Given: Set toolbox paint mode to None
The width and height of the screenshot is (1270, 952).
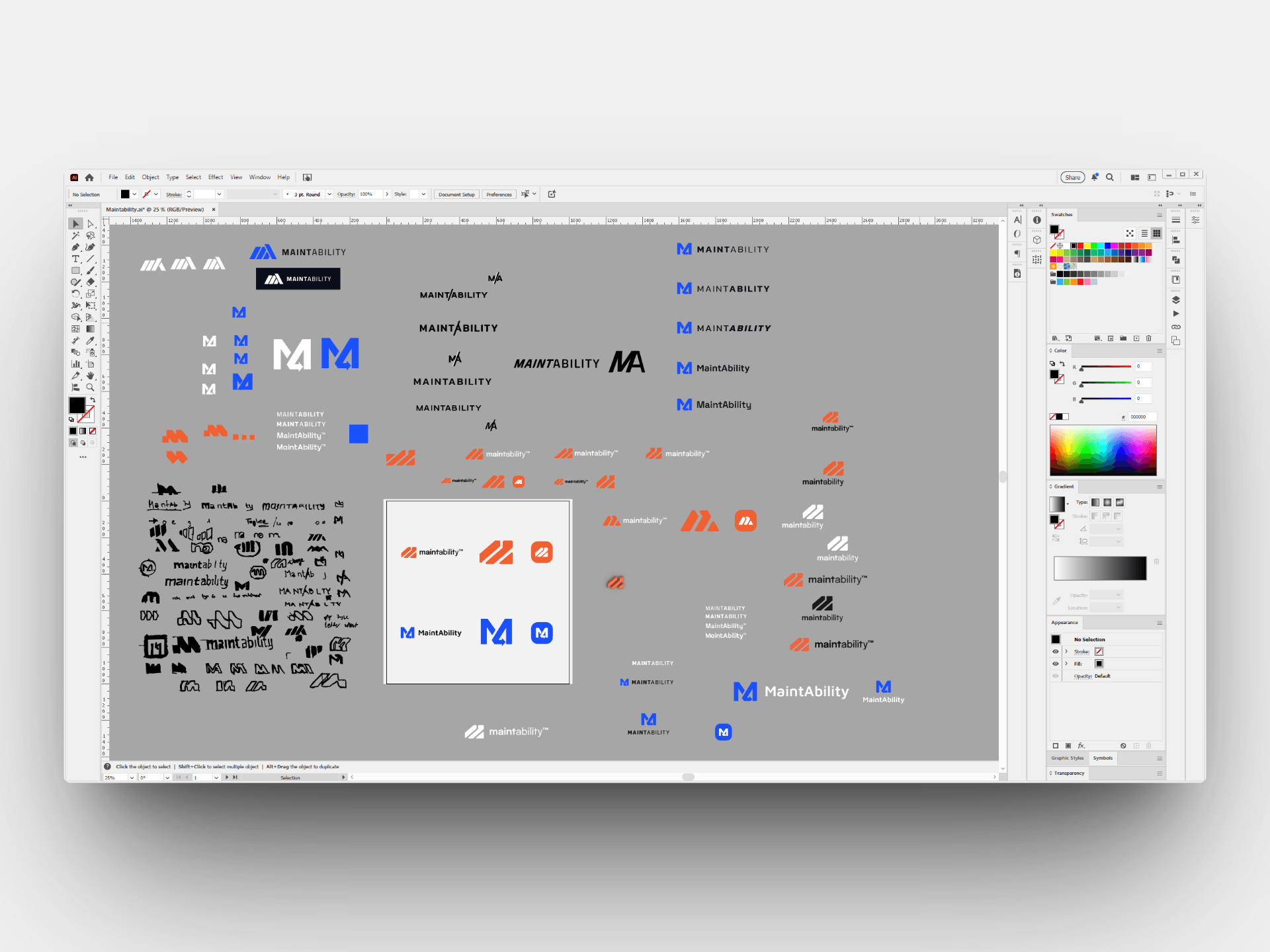Looking at the screenshot, I should click(x=93, y=431).
